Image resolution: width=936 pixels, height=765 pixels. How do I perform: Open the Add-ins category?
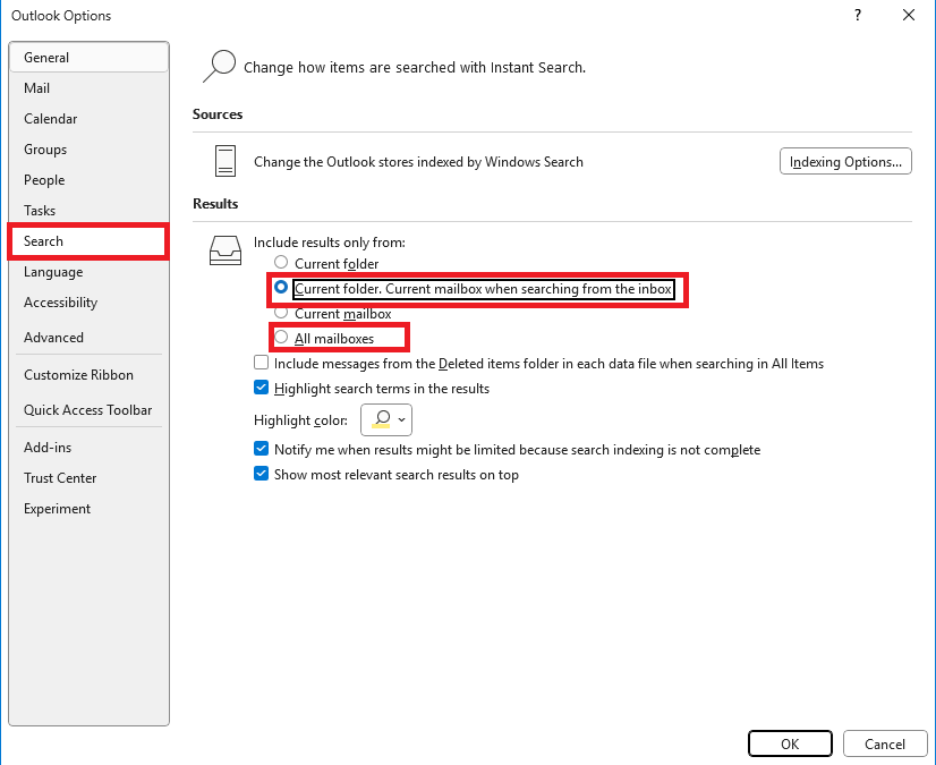[x=89, y=448]
